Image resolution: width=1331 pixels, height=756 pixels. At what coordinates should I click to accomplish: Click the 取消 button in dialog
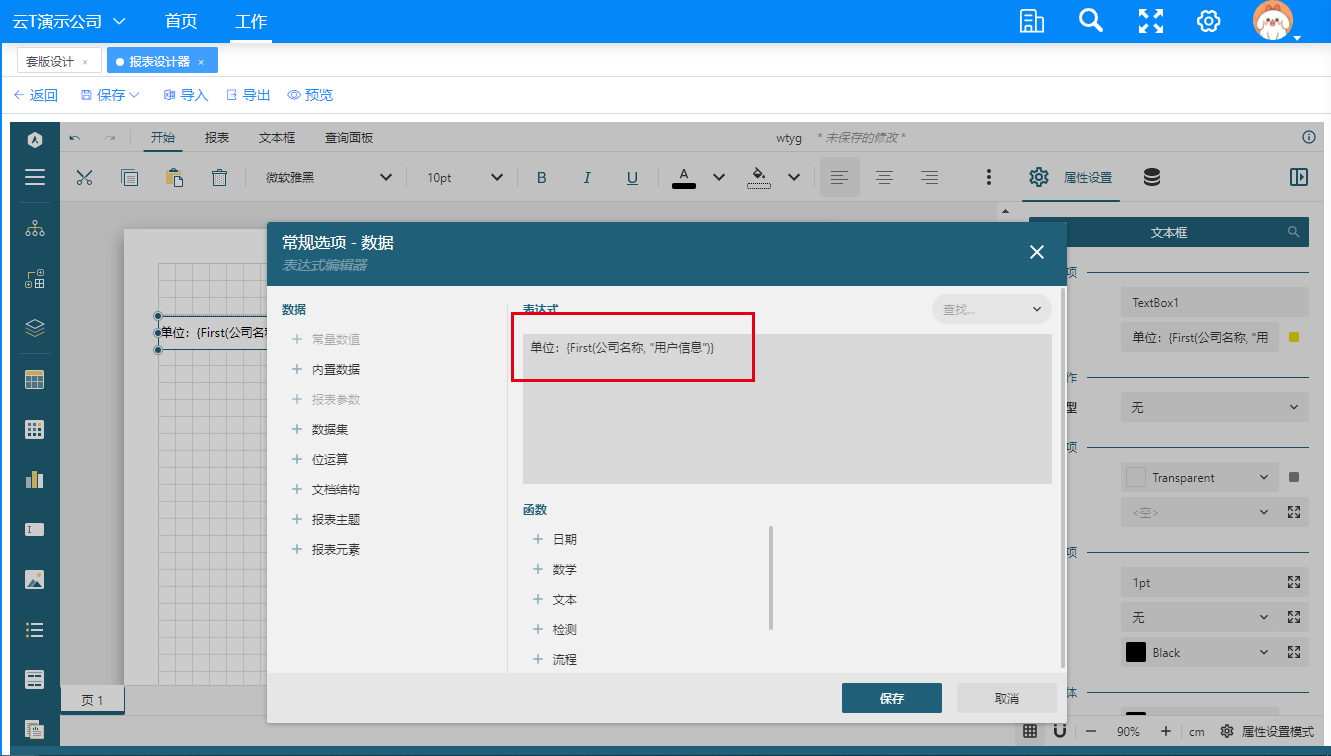coord(1006,698)
